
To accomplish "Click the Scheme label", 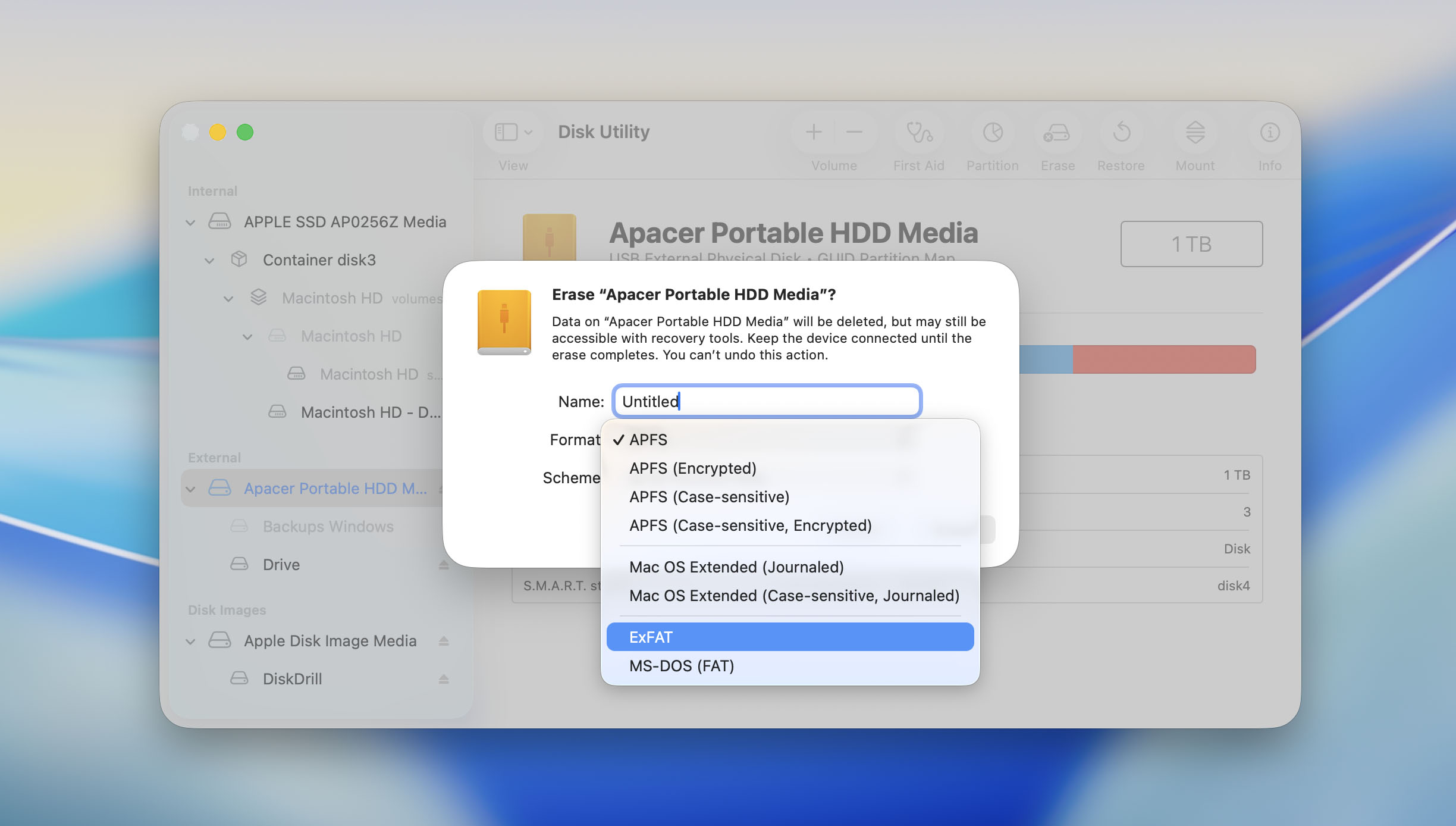I will [x=572, y=478].
